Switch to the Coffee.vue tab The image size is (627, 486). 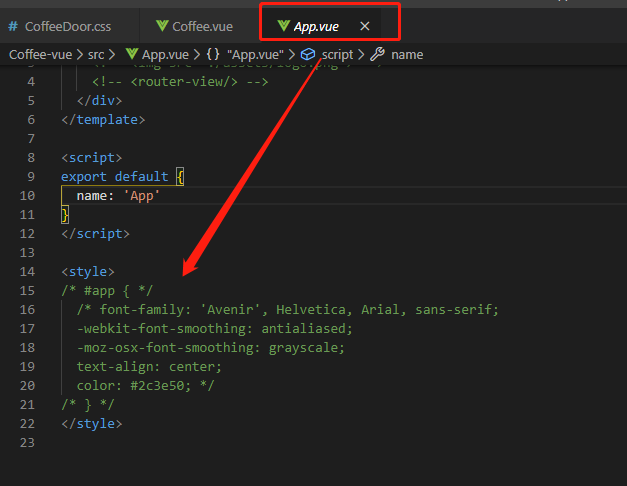pyautogui.click(x=199, y=26)
